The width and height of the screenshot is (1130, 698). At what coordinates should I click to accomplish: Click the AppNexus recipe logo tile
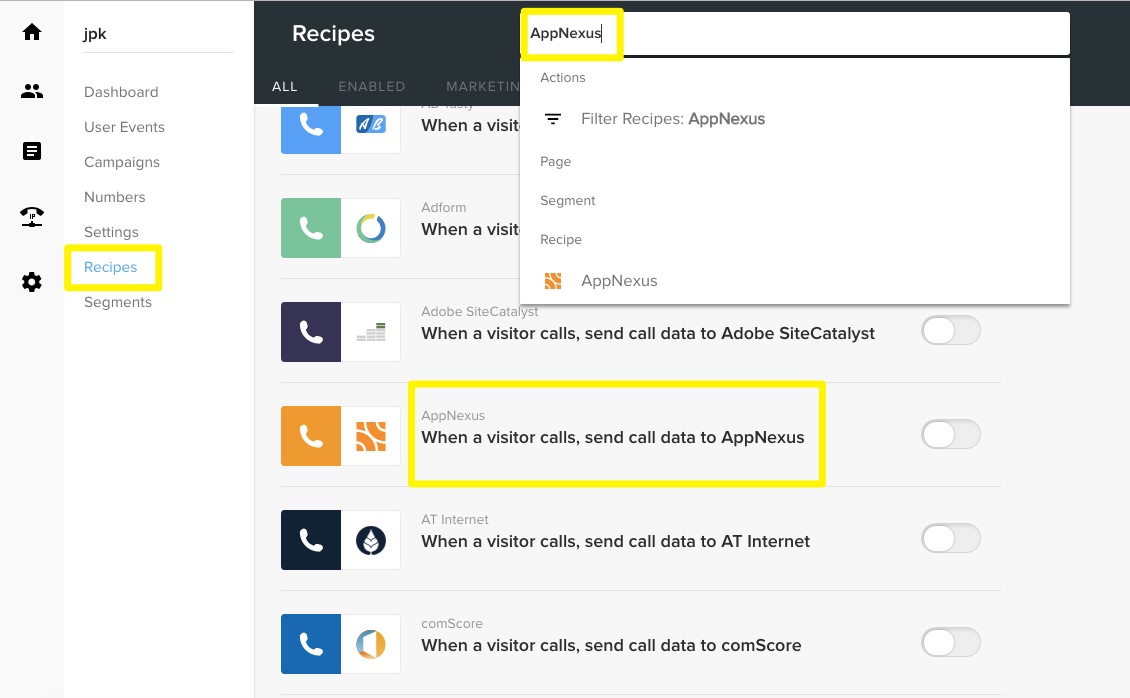[370, 436]
